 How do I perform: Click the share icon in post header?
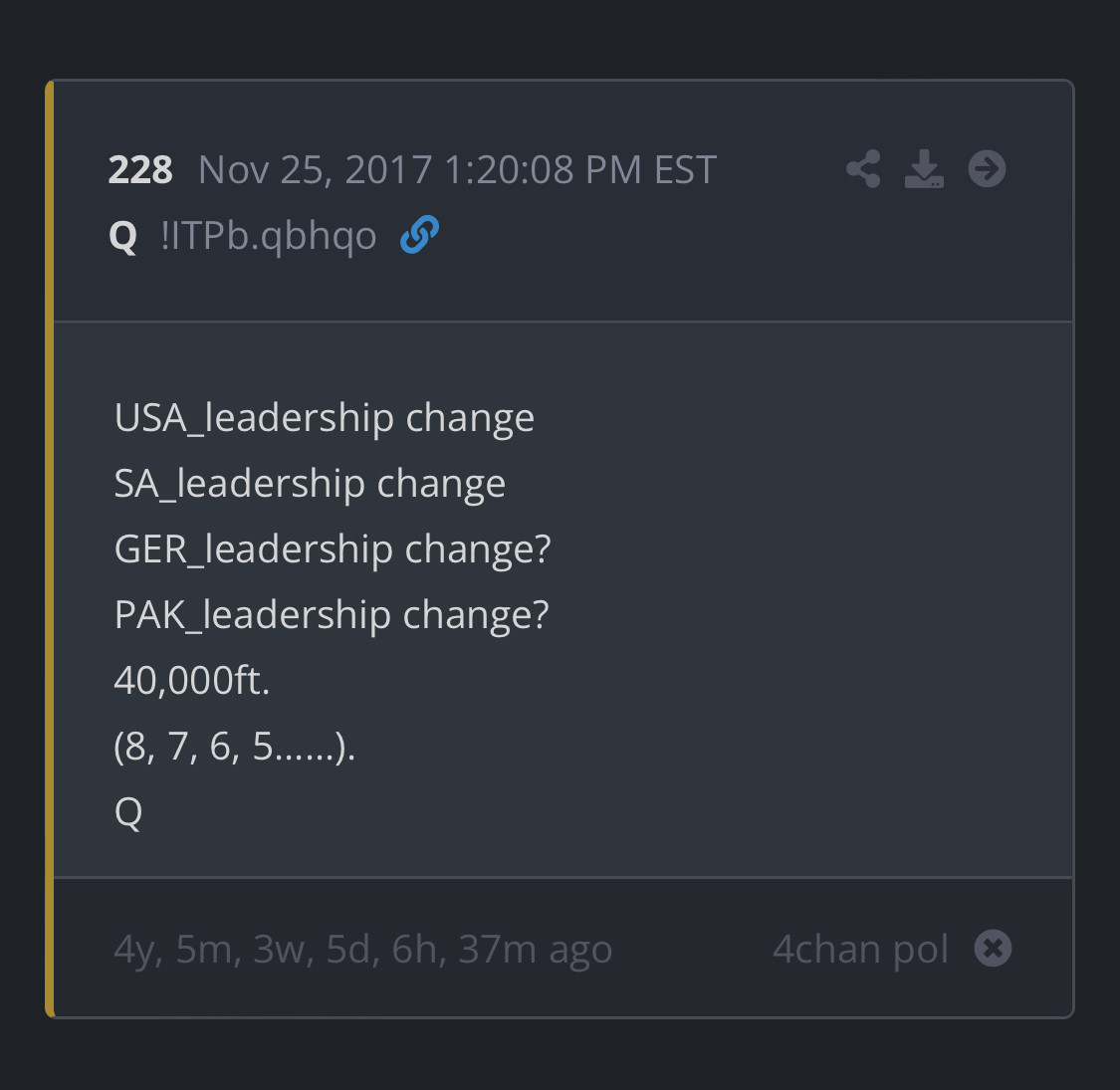tap(863, 169)
